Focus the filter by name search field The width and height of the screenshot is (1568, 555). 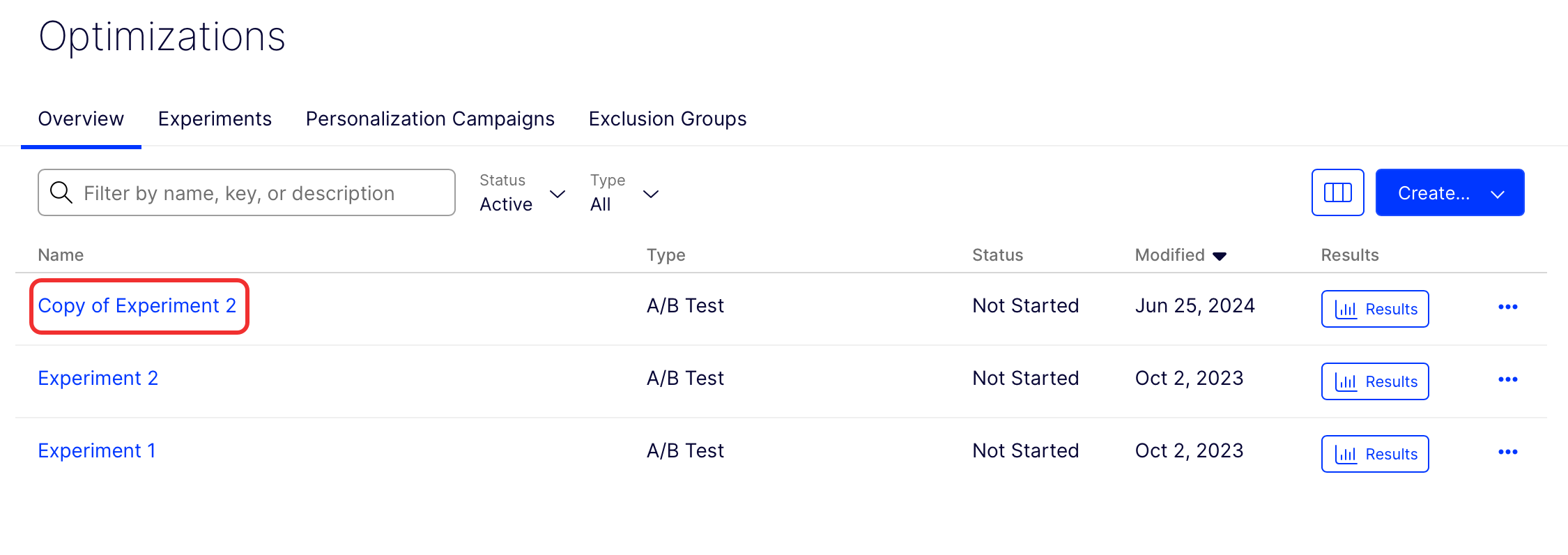(x=247, y=192)
